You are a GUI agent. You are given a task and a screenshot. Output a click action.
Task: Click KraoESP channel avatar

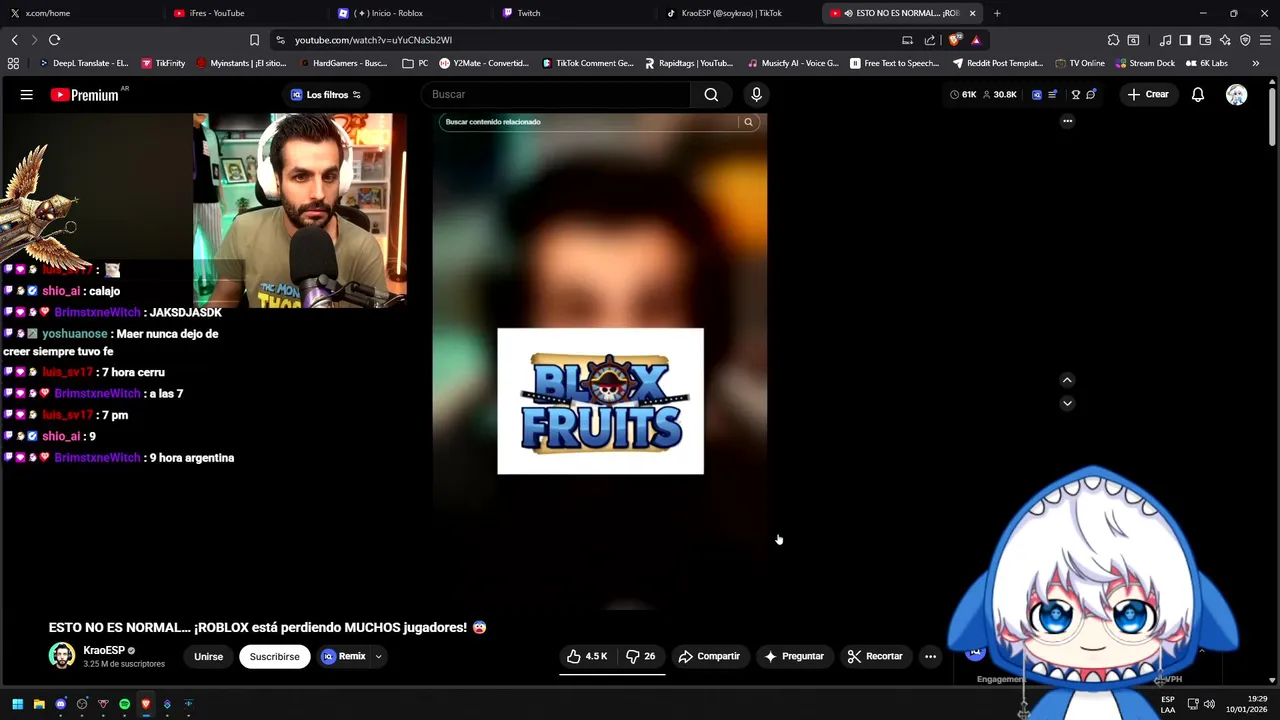click(x=62, y=656)
